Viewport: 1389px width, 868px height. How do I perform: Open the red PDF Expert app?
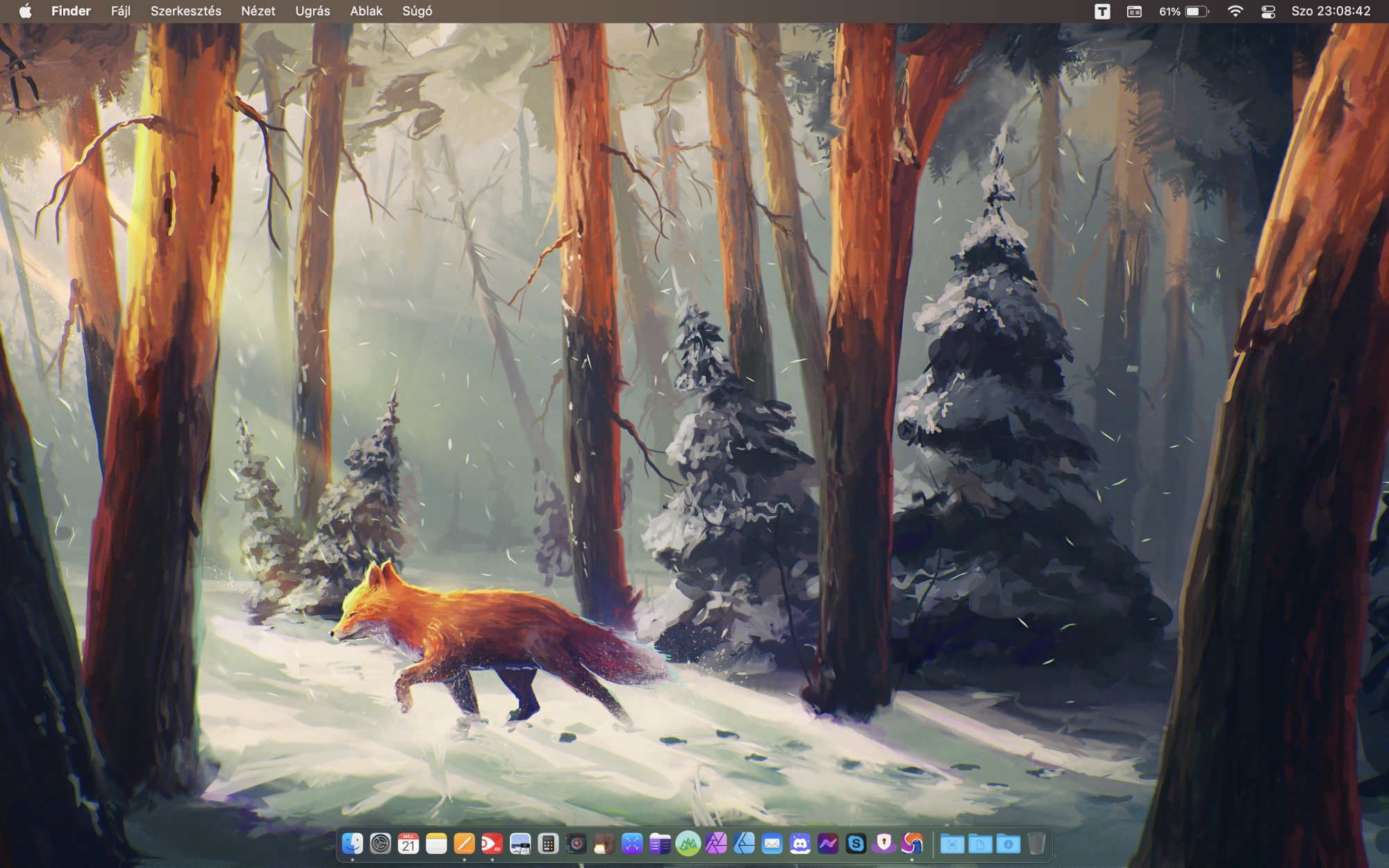tap(492, 844)
